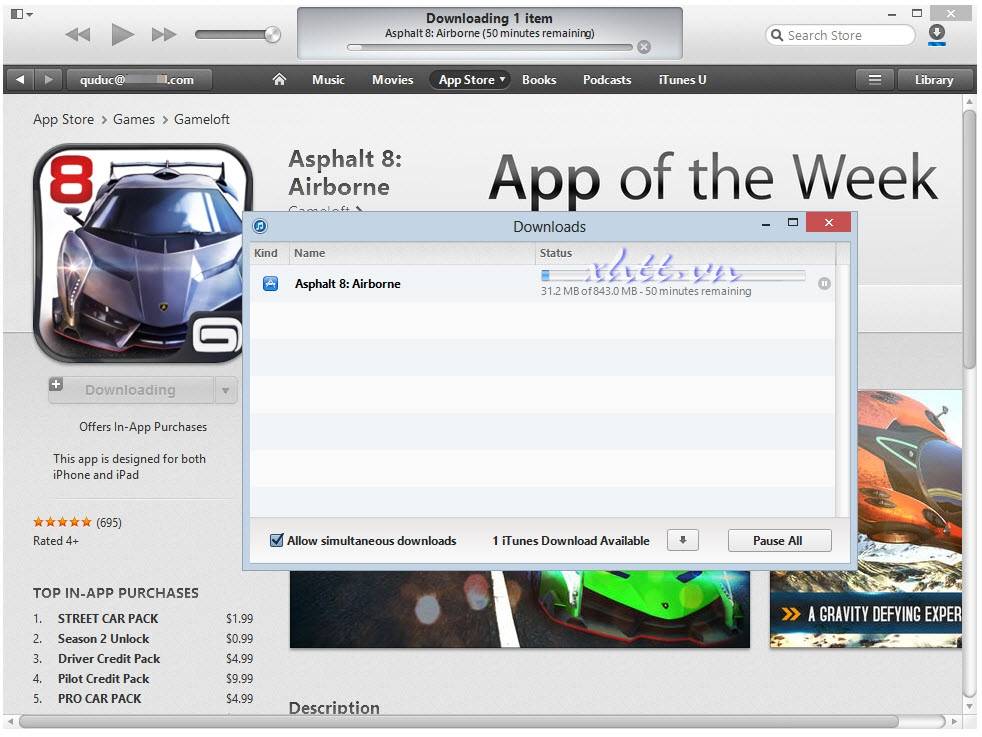The width and height of the screenshot is (982, 737).
Task: Start playback with the Play button
Action: click(122, 34)
